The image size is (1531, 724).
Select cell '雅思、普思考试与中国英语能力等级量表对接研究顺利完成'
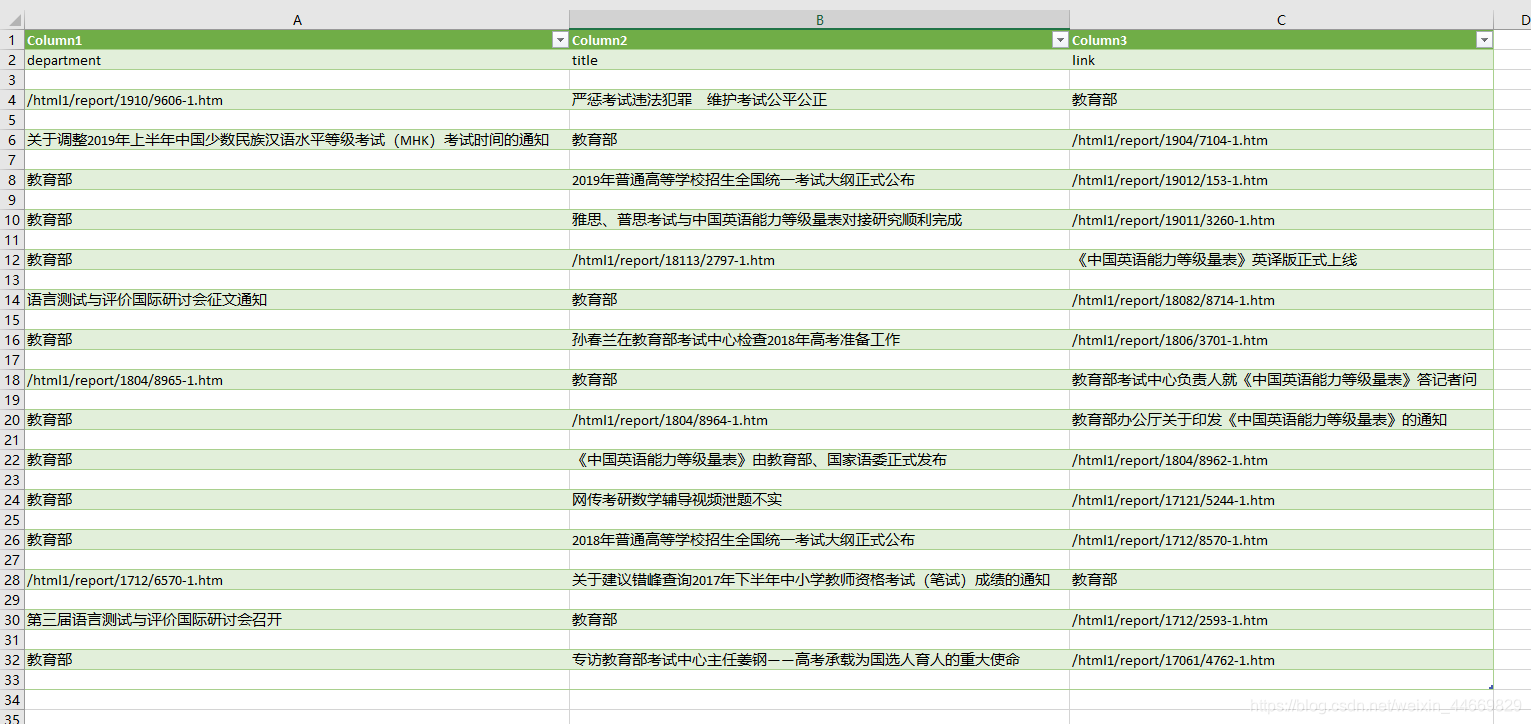tap(819, 220)
